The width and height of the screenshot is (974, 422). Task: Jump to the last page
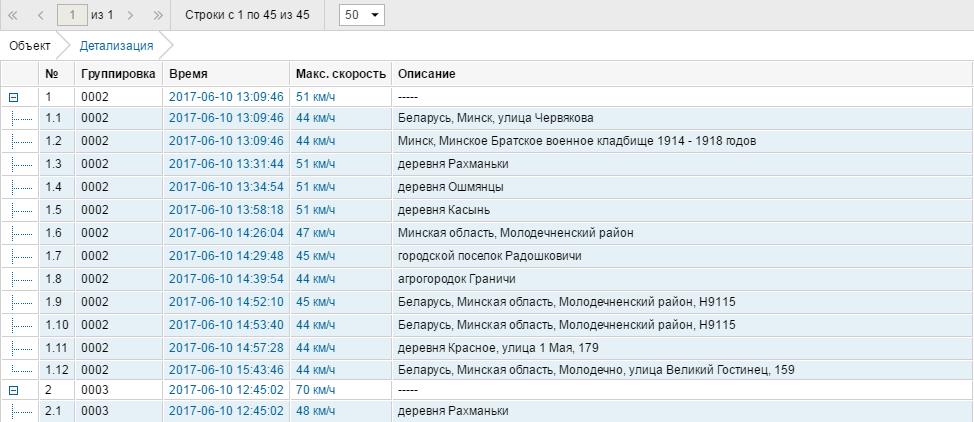tap(159, 16)
